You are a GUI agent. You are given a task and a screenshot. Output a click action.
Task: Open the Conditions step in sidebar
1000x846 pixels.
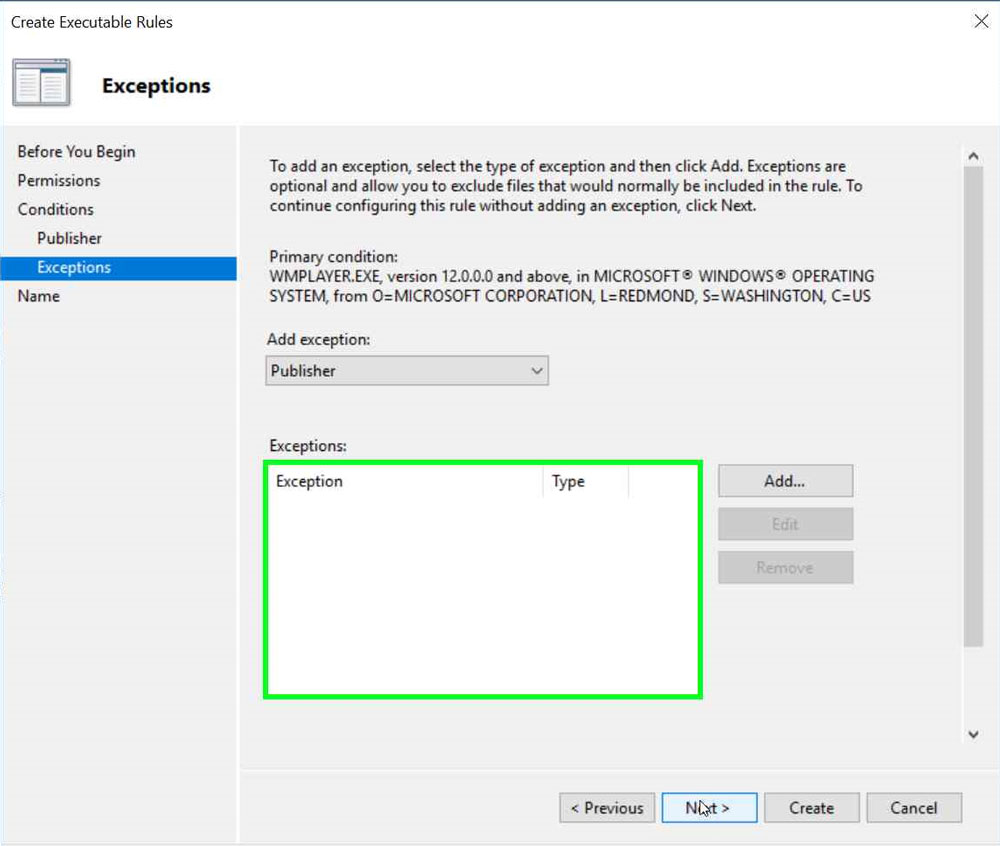(x=56, y=210)
